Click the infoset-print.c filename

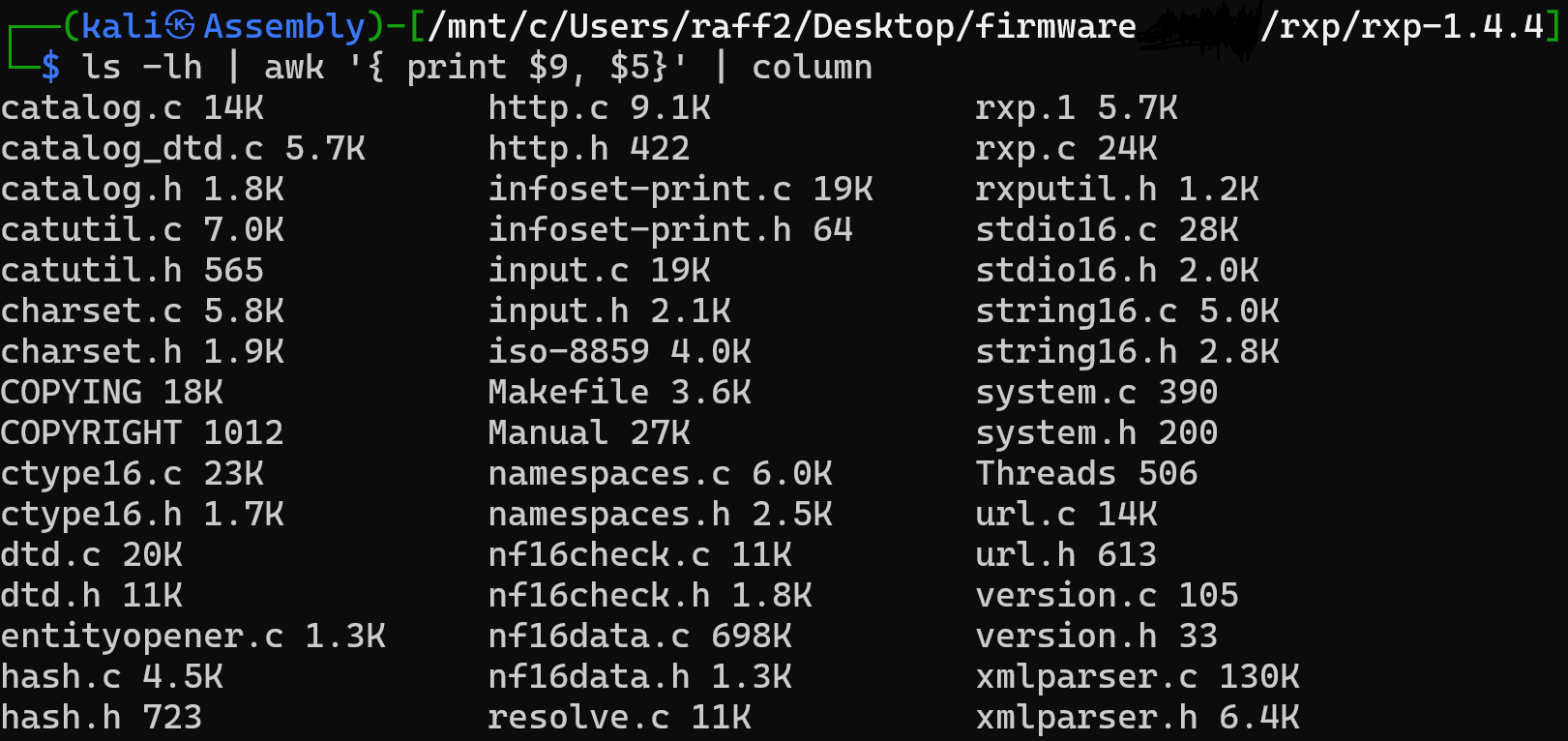[x=639, y=190]
